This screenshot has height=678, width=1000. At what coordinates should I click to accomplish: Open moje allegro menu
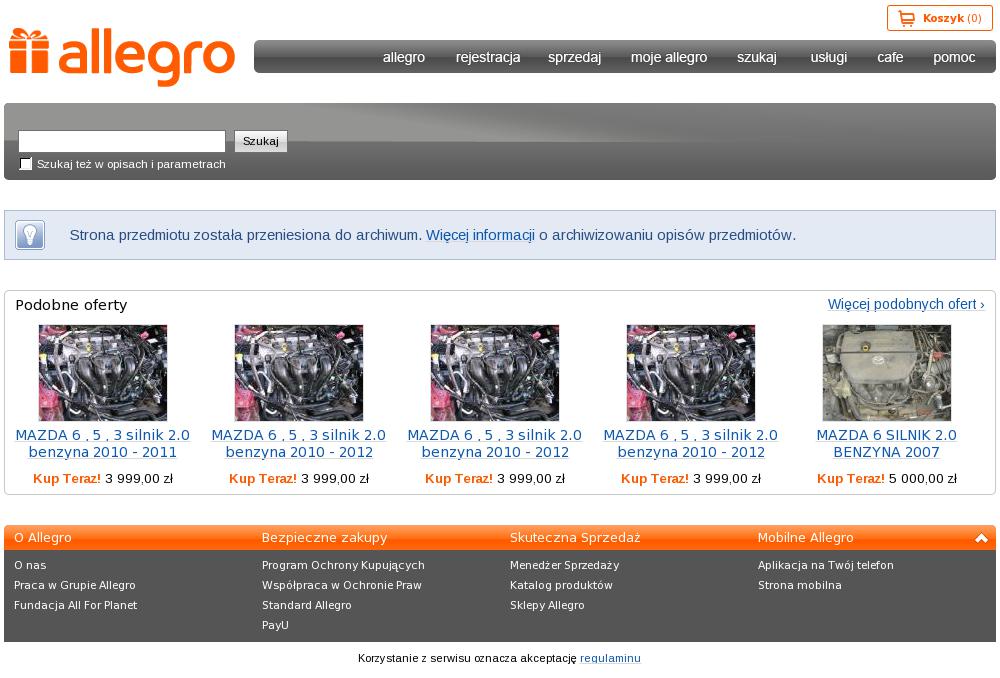point(669,57)
